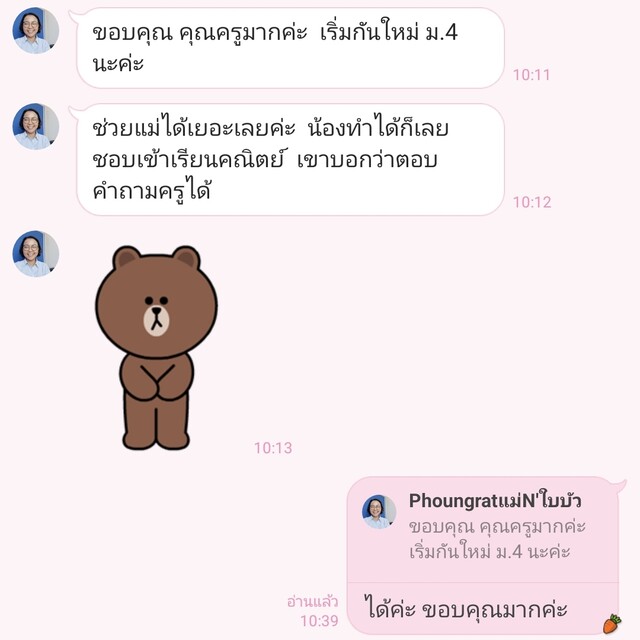Select the message mentioning ม.4 at 10:11

290,48
